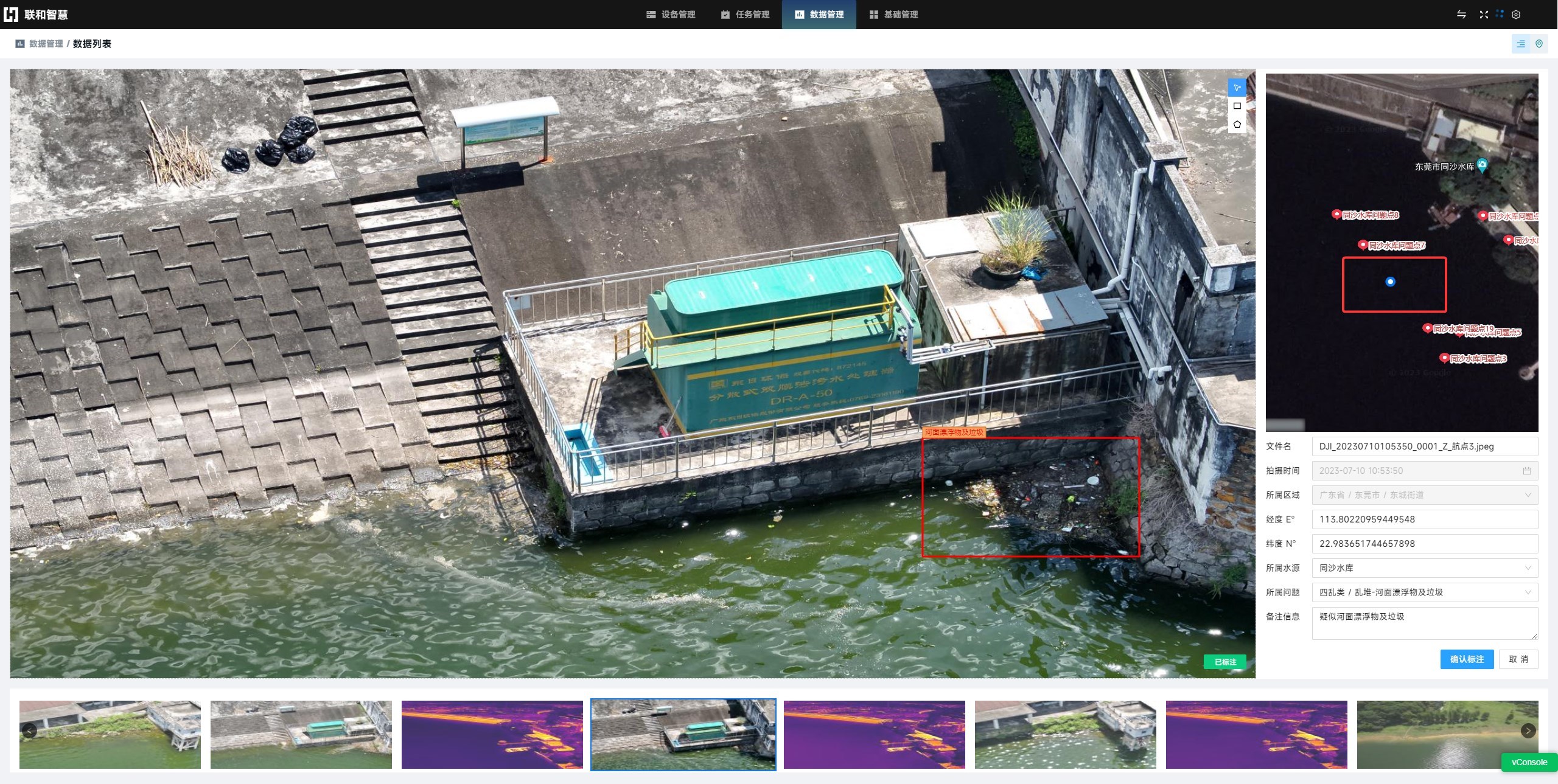1558x784 pixels.
Task: Expand the 所属水源 同沙水库 dropdown
Action: (1425, 568)
